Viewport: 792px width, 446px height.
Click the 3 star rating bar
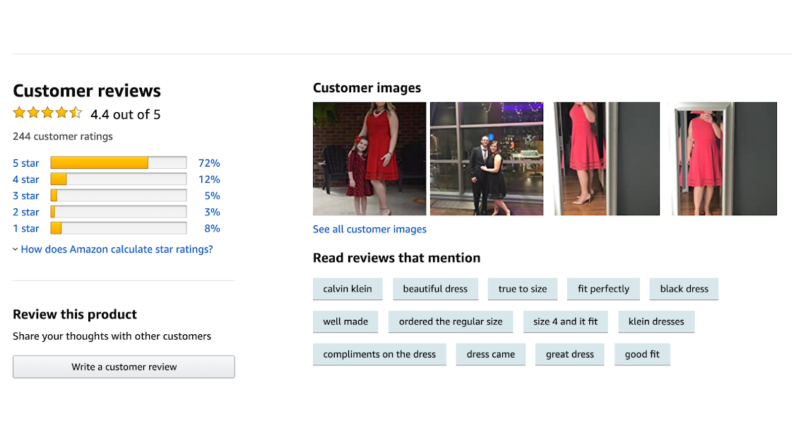coord(119,195)
